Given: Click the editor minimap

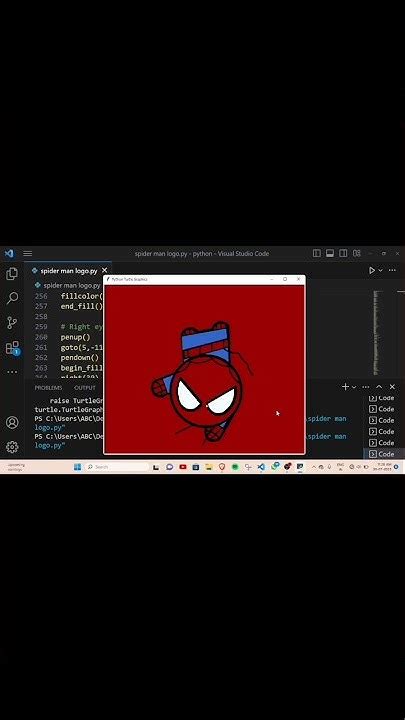Looking at the screenshot, I should click(376, 332).
